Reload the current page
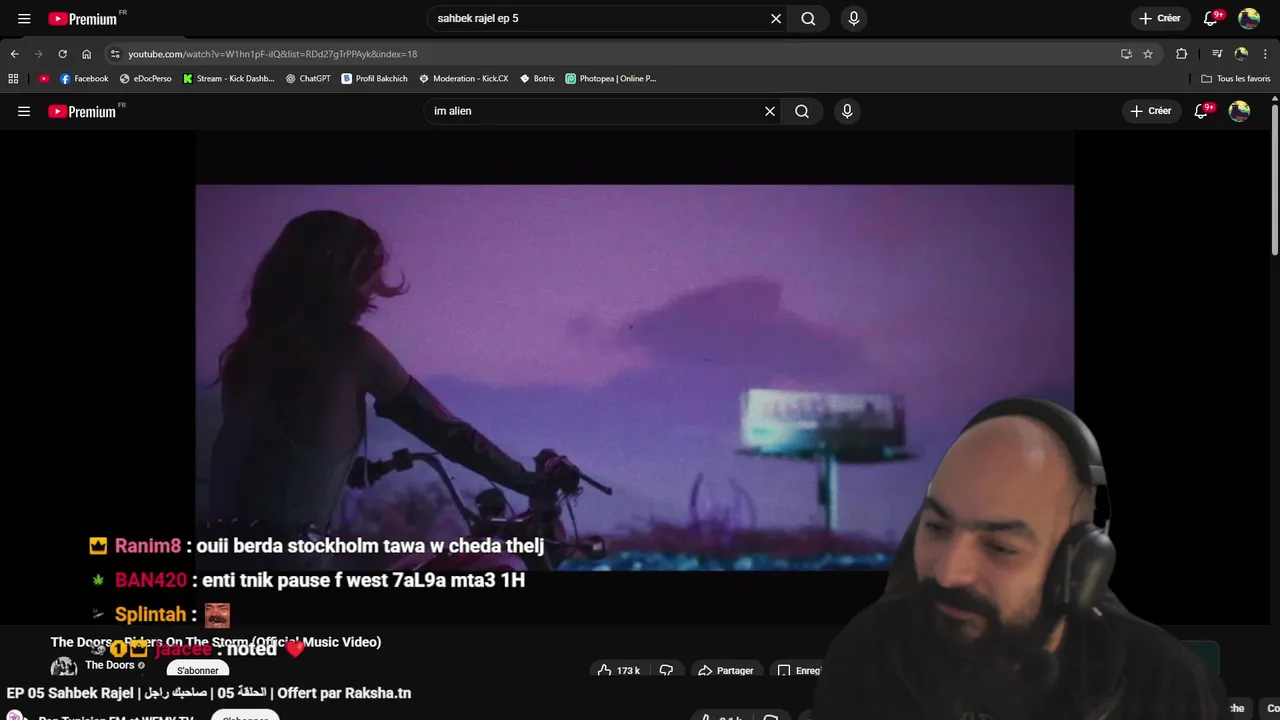Screen dimensions: 1280x720 point(62,54)
